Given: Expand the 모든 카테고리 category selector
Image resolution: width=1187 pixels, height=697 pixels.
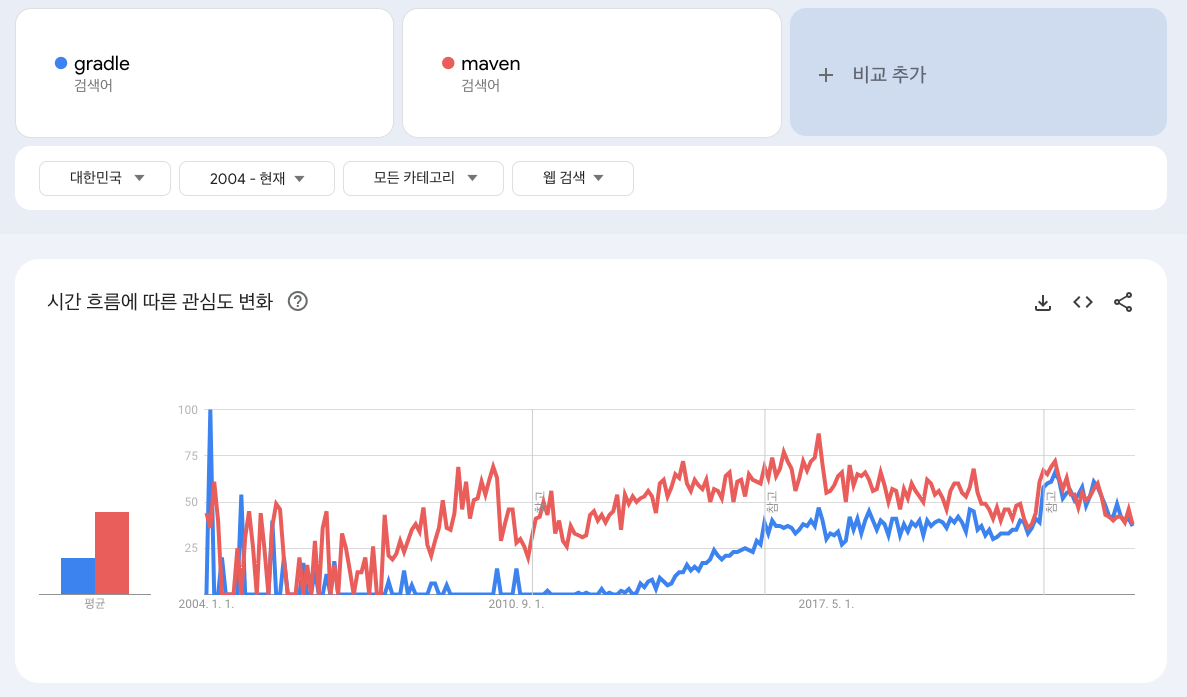Looking at the screenshot, I should tap(423, 178).
